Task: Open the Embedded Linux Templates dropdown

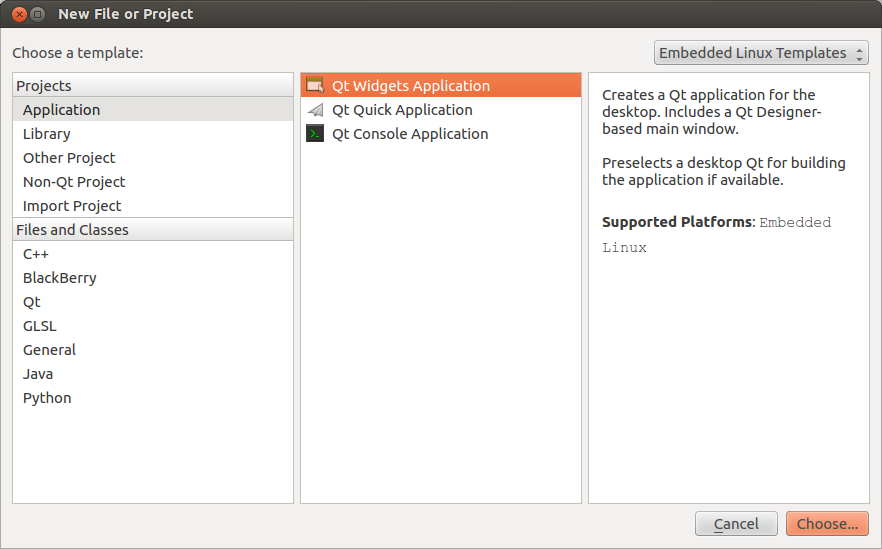Action: [x=761, y=53]
